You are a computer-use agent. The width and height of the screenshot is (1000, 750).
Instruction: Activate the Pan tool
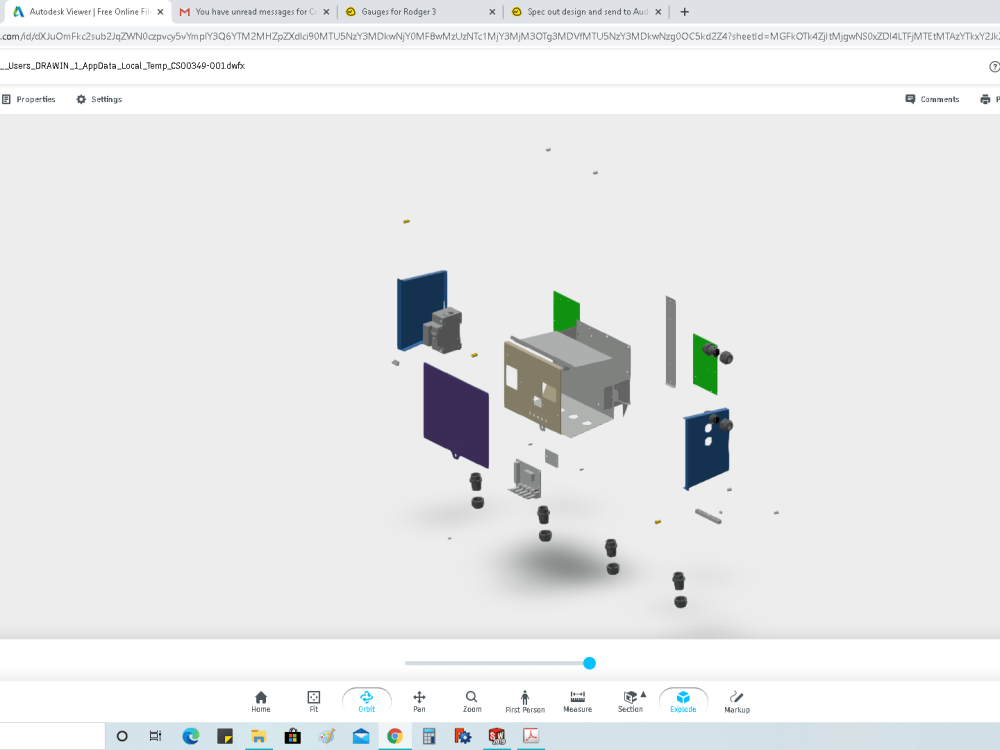click(419, 700)
